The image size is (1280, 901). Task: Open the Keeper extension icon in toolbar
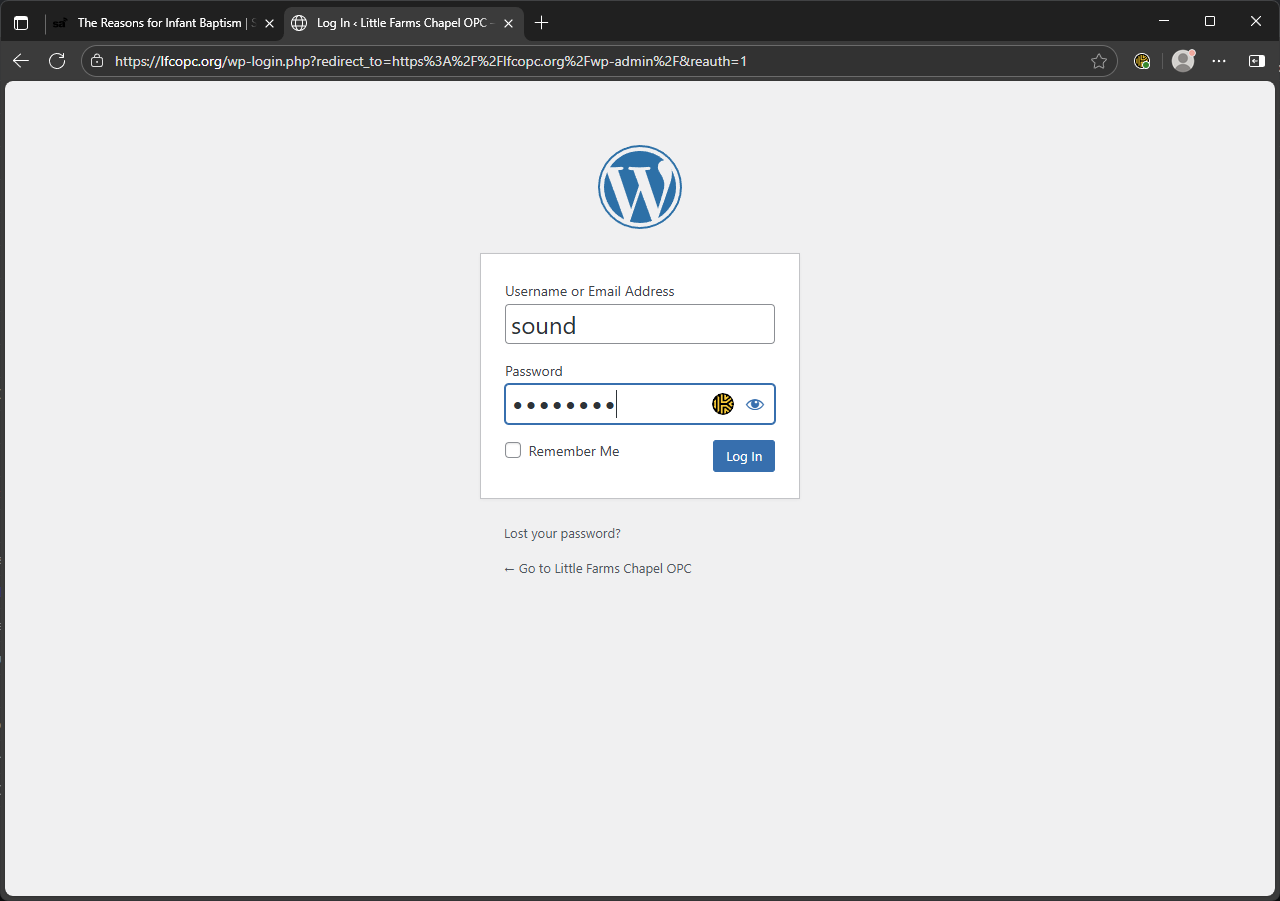click(x=1142, y=61)
